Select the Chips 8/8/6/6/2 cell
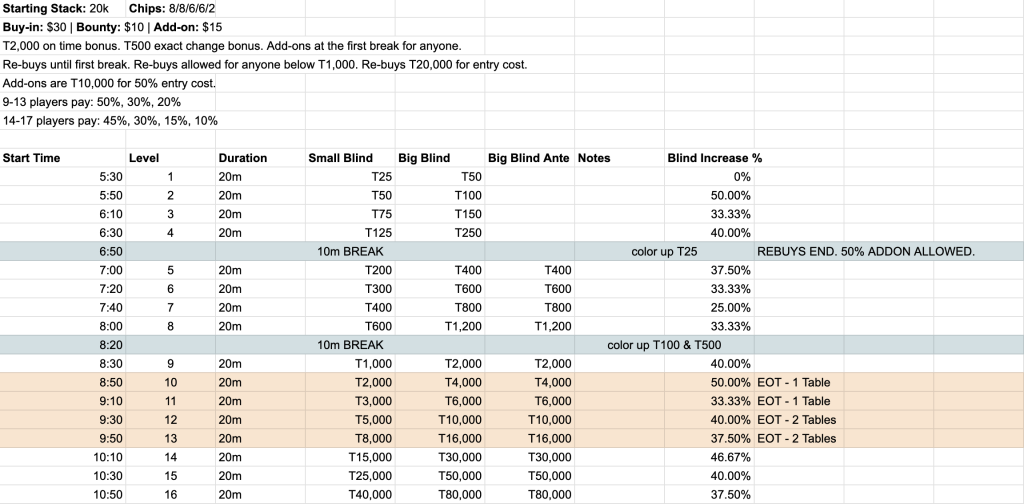 172,9
